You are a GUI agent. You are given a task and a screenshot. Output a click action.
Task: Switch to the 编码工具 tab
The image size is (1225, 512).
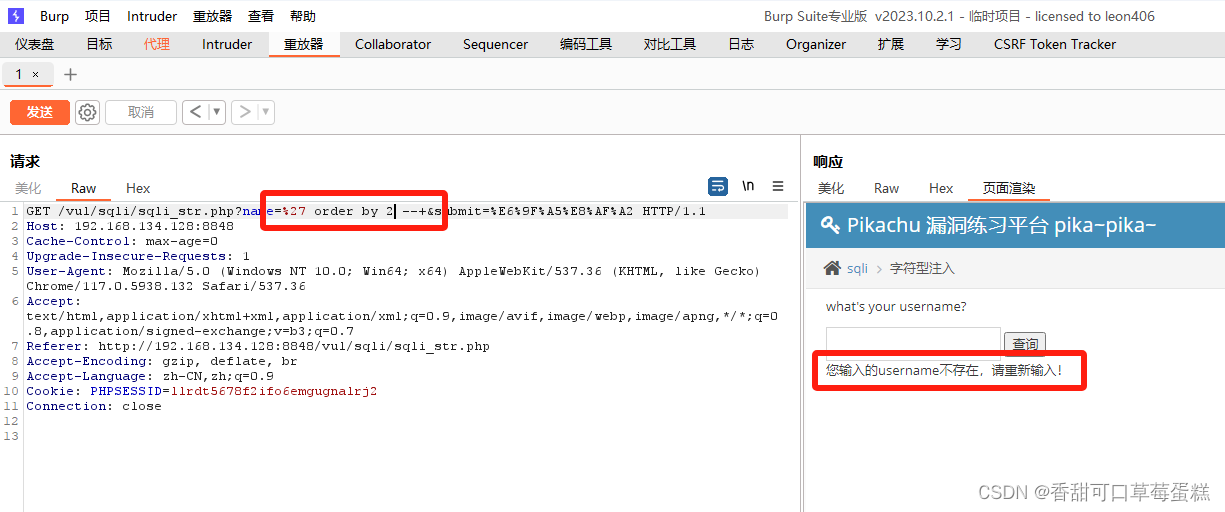[586, 44]
